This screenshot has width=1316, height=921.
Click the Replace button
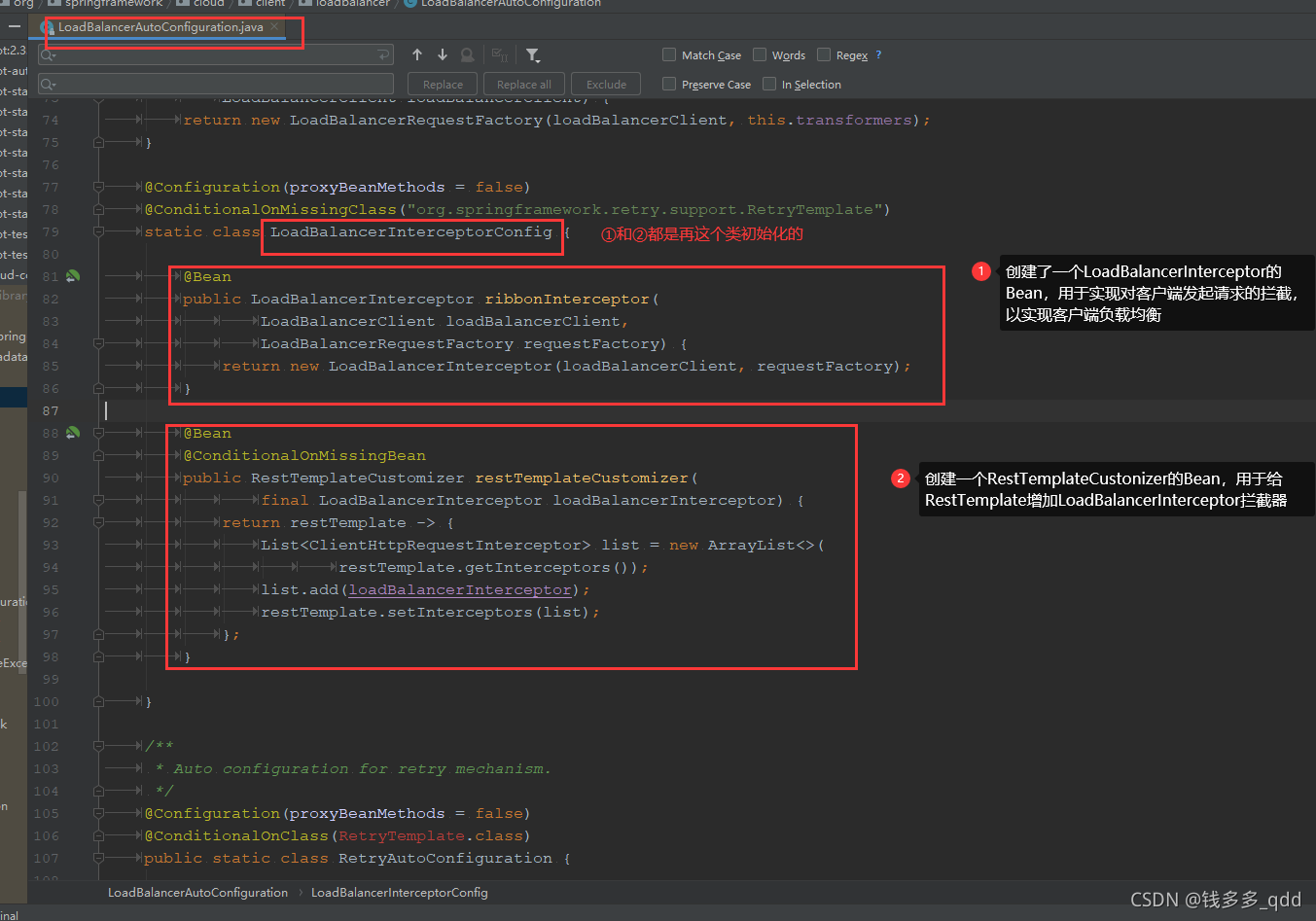[443, 85]
